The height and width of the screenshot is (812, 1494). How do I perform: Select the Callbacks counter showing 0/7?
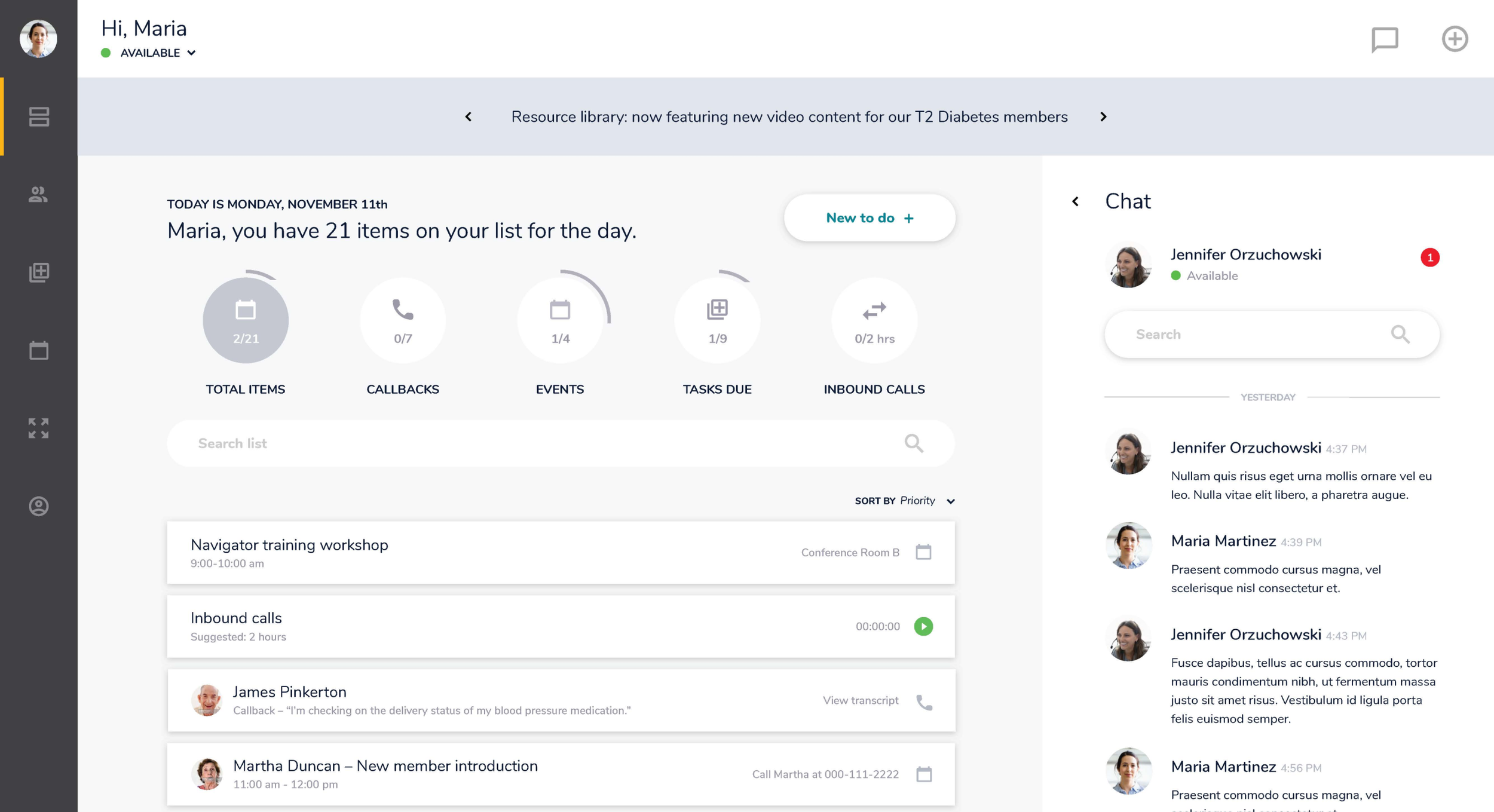point(403,321)
